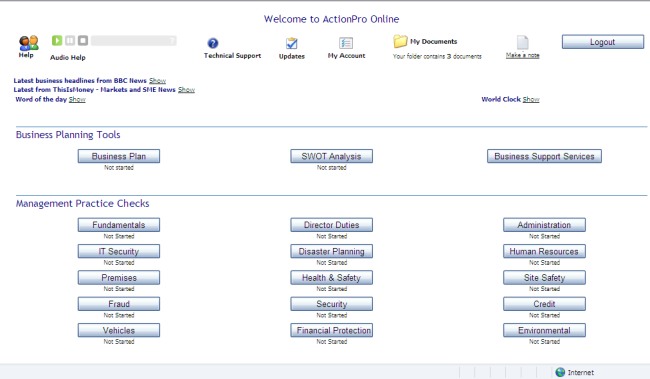The height and width of the screenshot is (379, 650).
Task: Open the My Account icon
Action: pos(346,43)
